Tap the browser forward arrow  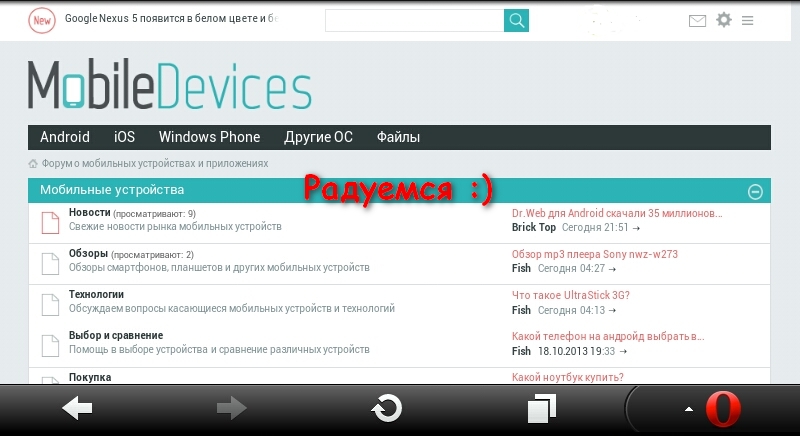[x=232, y=408]
